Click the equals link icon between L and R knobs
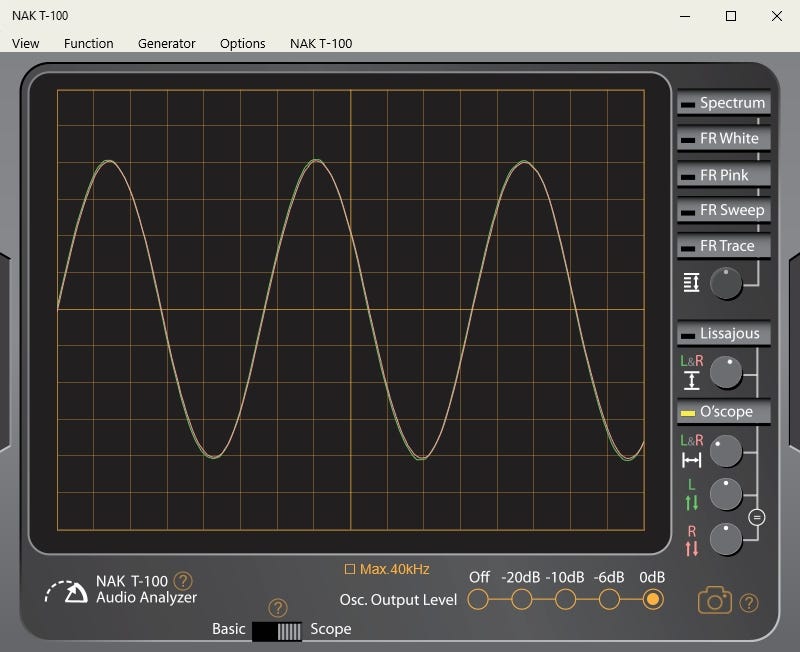Viewport: 800px width, 652px height. [756, 517]
